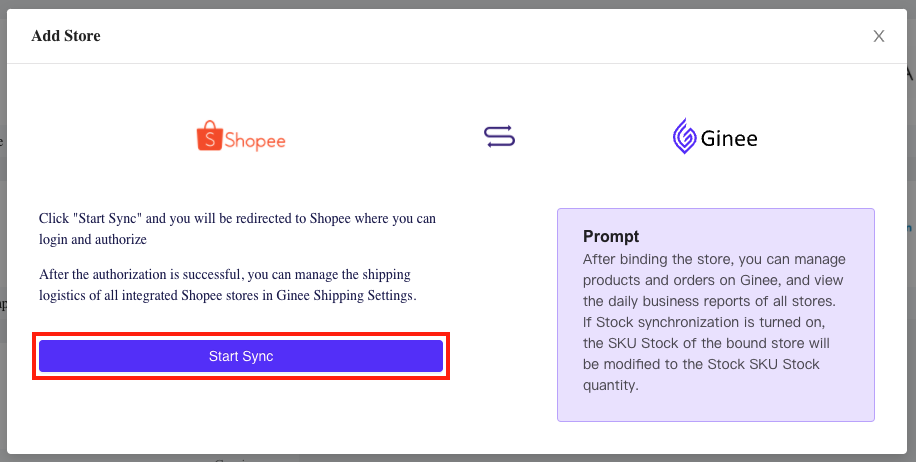This screenshot has height=462, width=916.
Task: Click the sync arrows icon between logos
Action: click(499, 136)
